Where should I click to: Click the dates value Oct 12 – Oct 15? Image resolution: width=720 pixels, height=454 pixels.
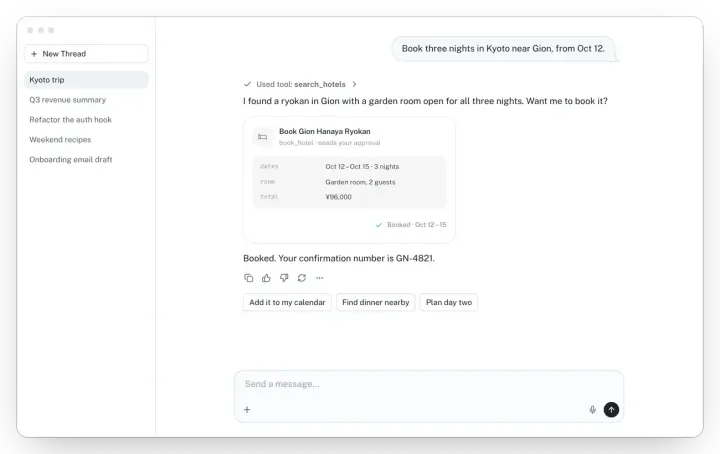[x=362, y=167]
